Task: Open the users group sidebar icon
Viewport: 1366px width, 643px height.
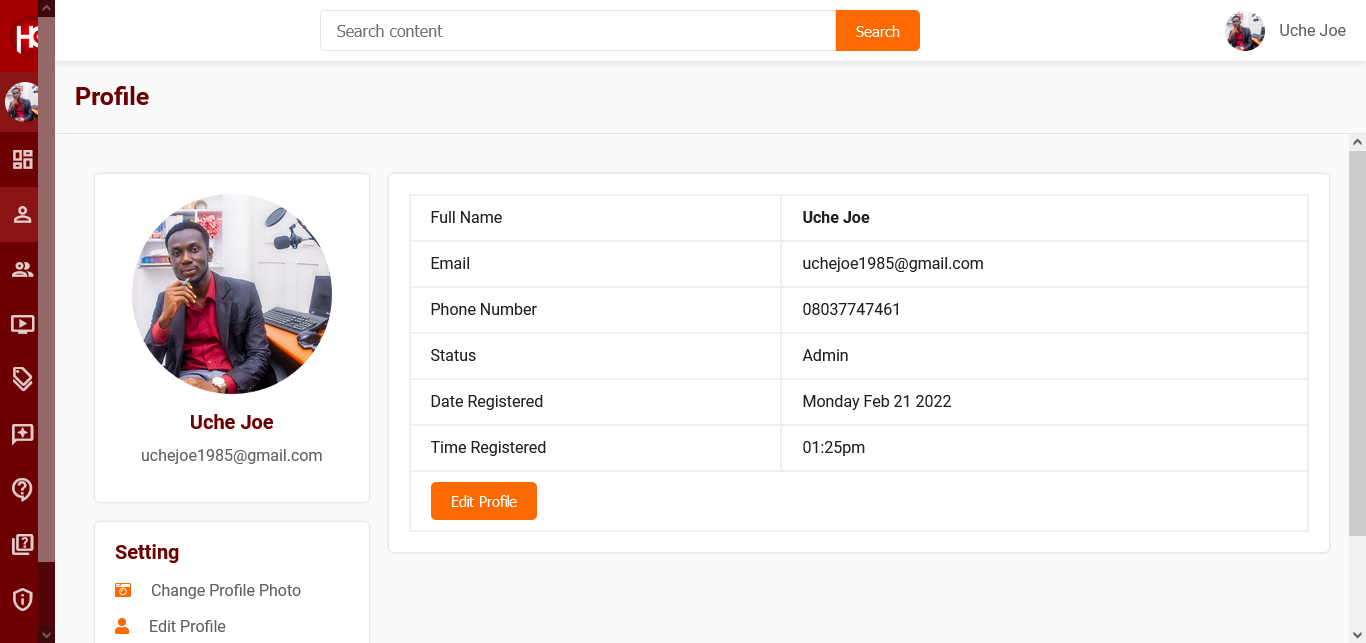Action: pos(22,269)
